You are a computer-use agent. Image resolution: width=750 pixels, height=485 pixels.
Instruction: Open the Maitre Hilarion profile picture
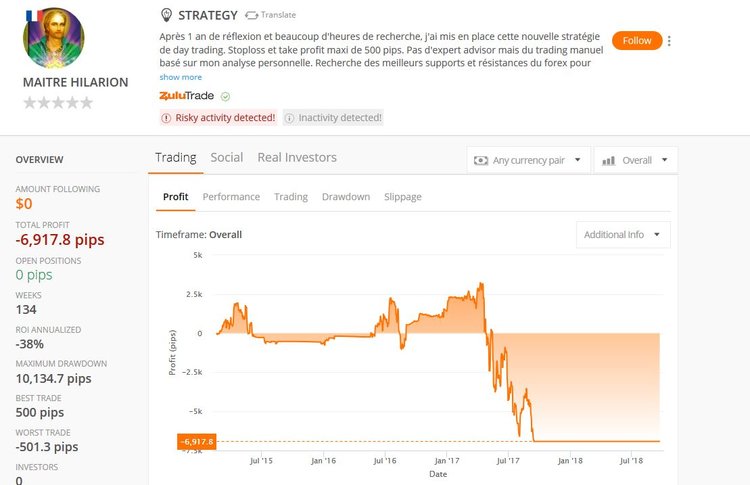[x=53, y=38]
